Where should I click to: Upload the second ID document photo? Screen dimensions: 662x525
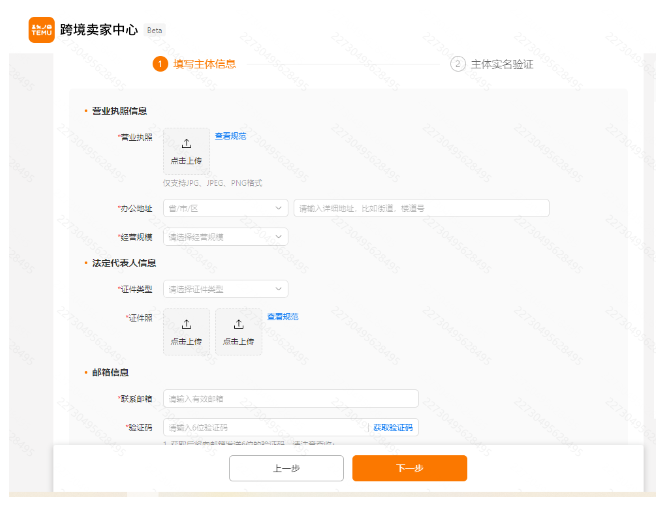coord(238,331)
